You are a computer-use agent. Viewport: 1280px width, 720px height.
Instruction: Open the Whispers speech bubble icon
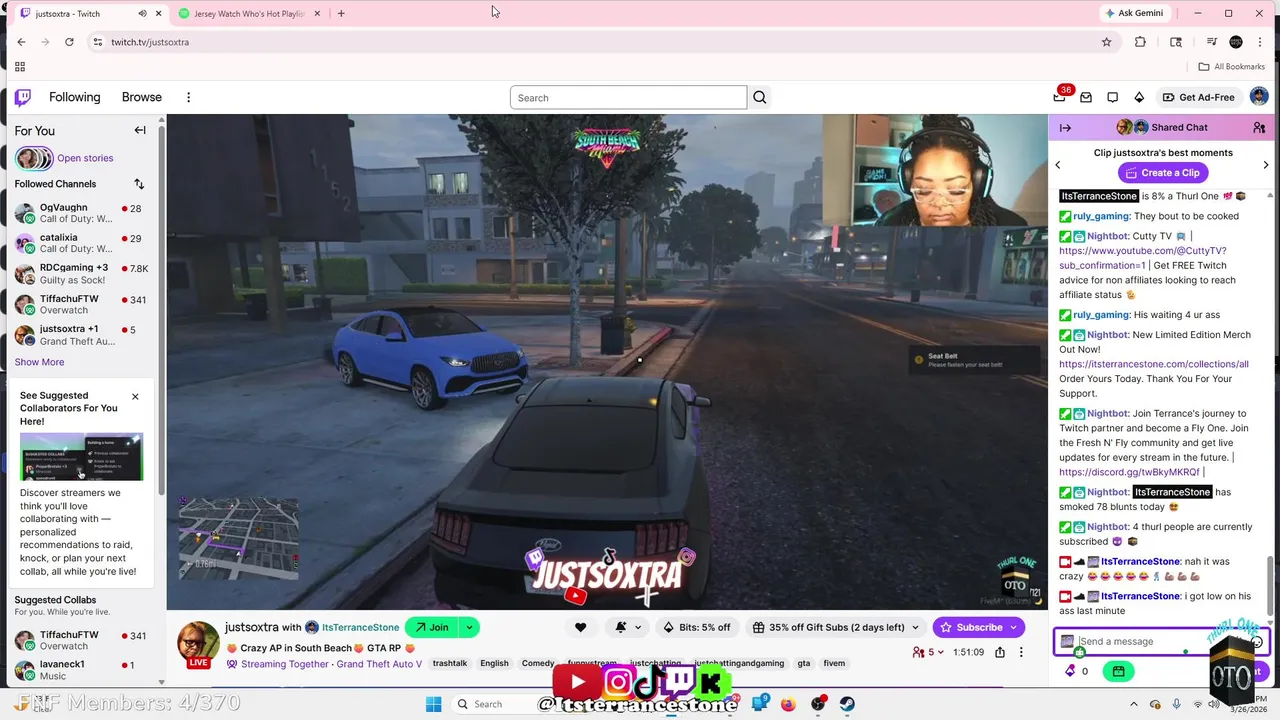pos(1112,97)
